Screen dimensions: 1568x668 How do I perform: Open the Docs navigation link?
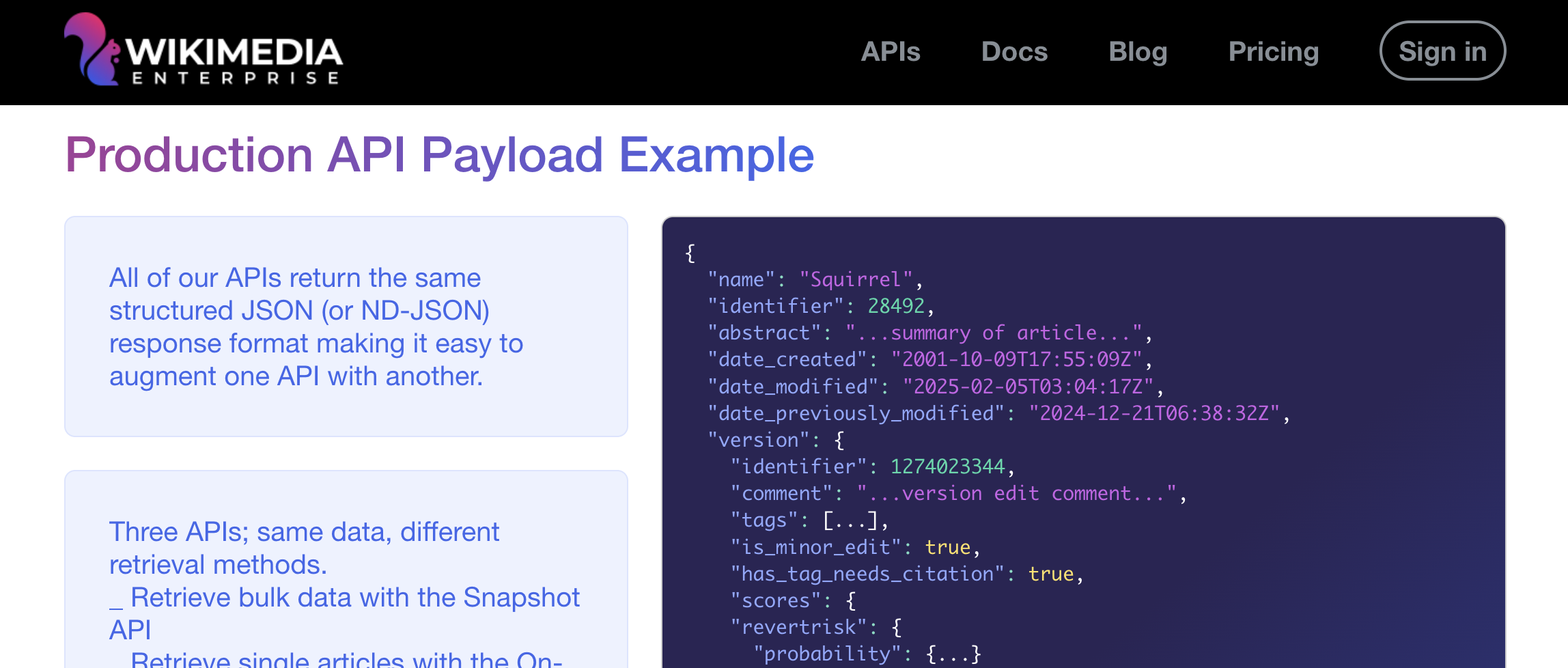[x=1014, y=52]
